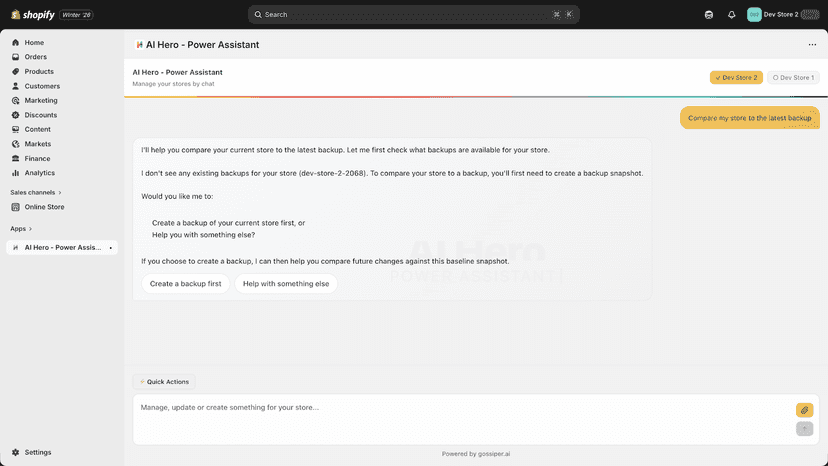The image size is (828, 466).
Task: Click the Shopify logo
Action: coord(32,15)
